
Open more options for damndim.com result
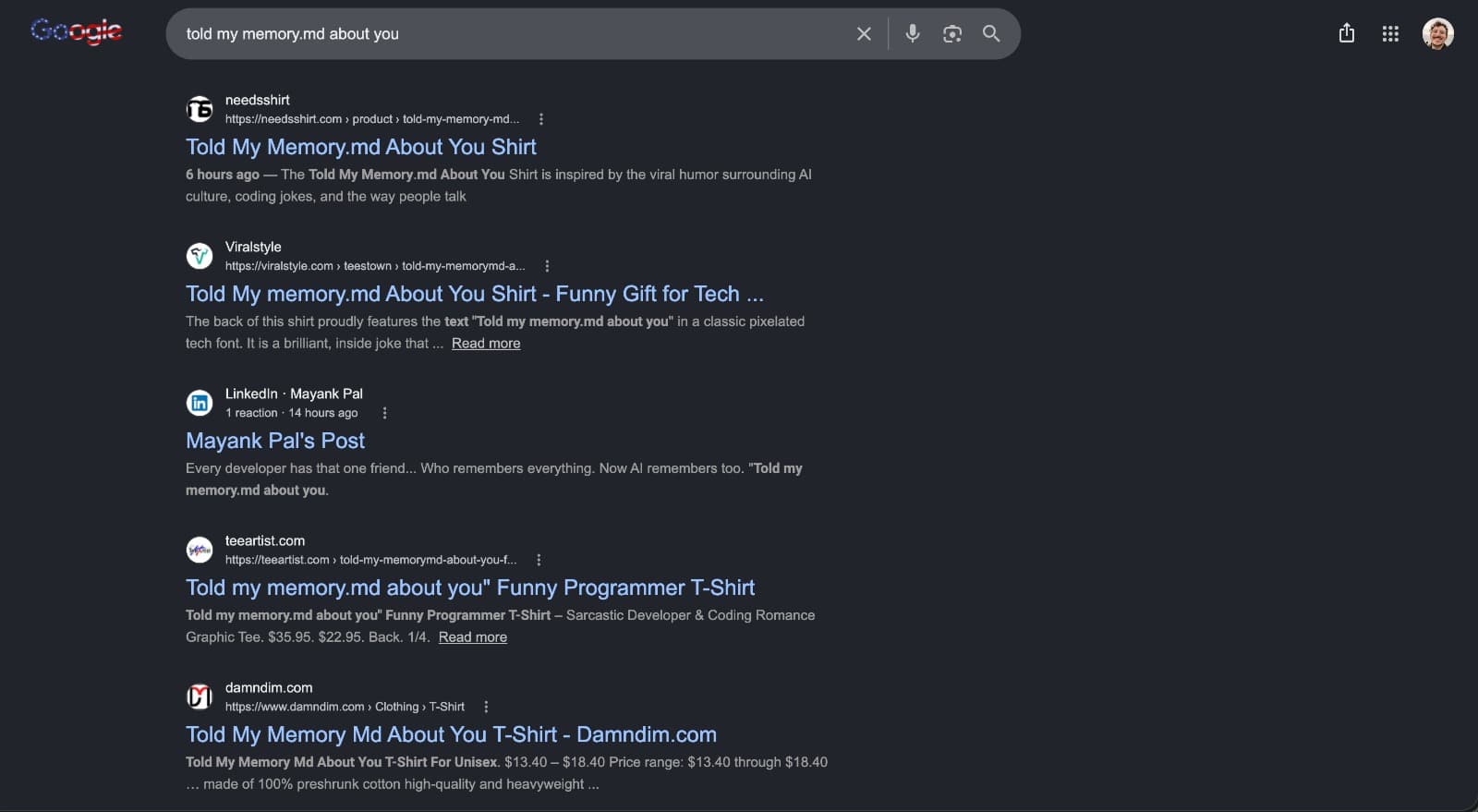486,707
